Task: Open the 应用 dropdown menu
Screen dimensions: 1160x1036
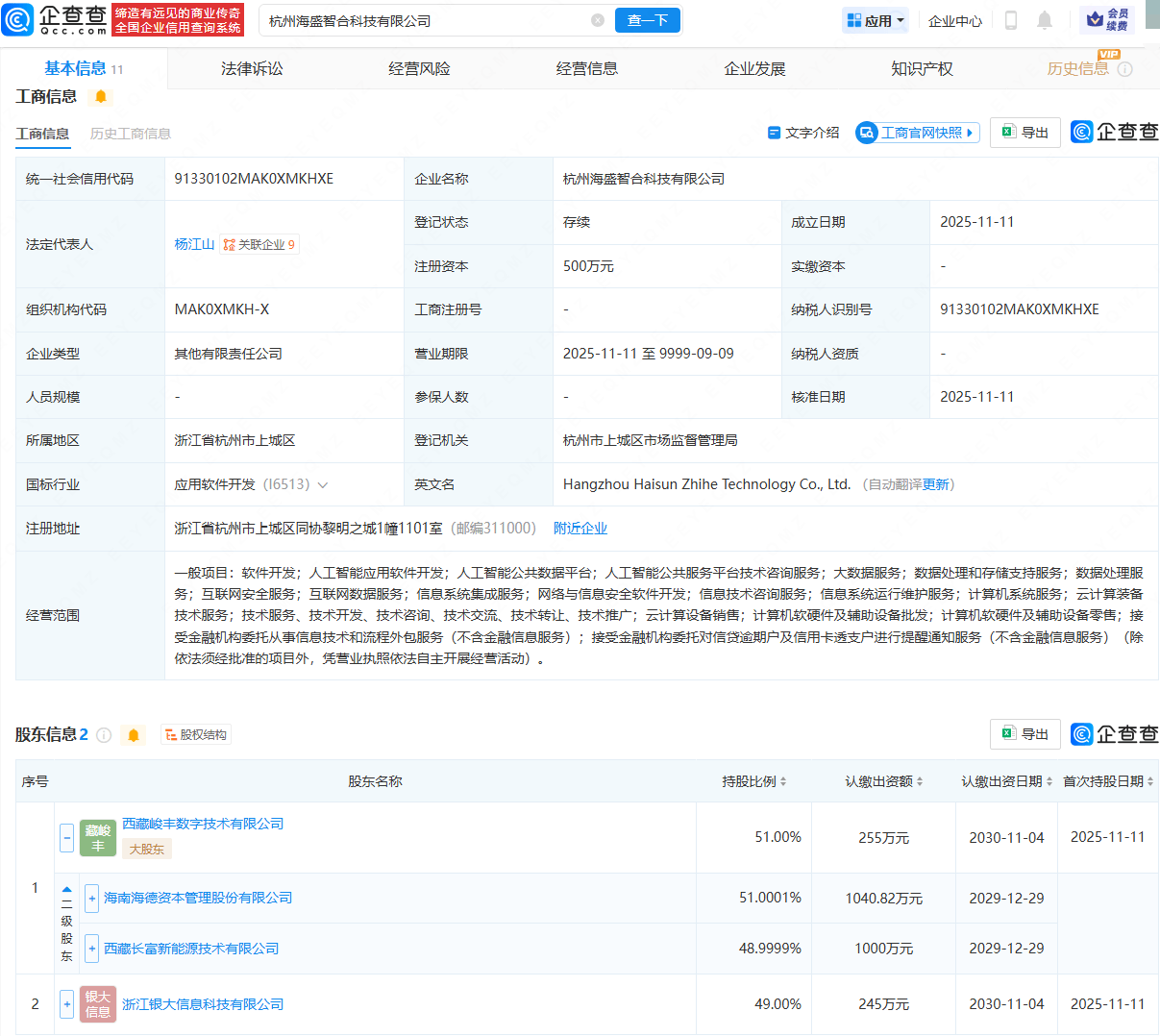Action: tap(876, 20)
